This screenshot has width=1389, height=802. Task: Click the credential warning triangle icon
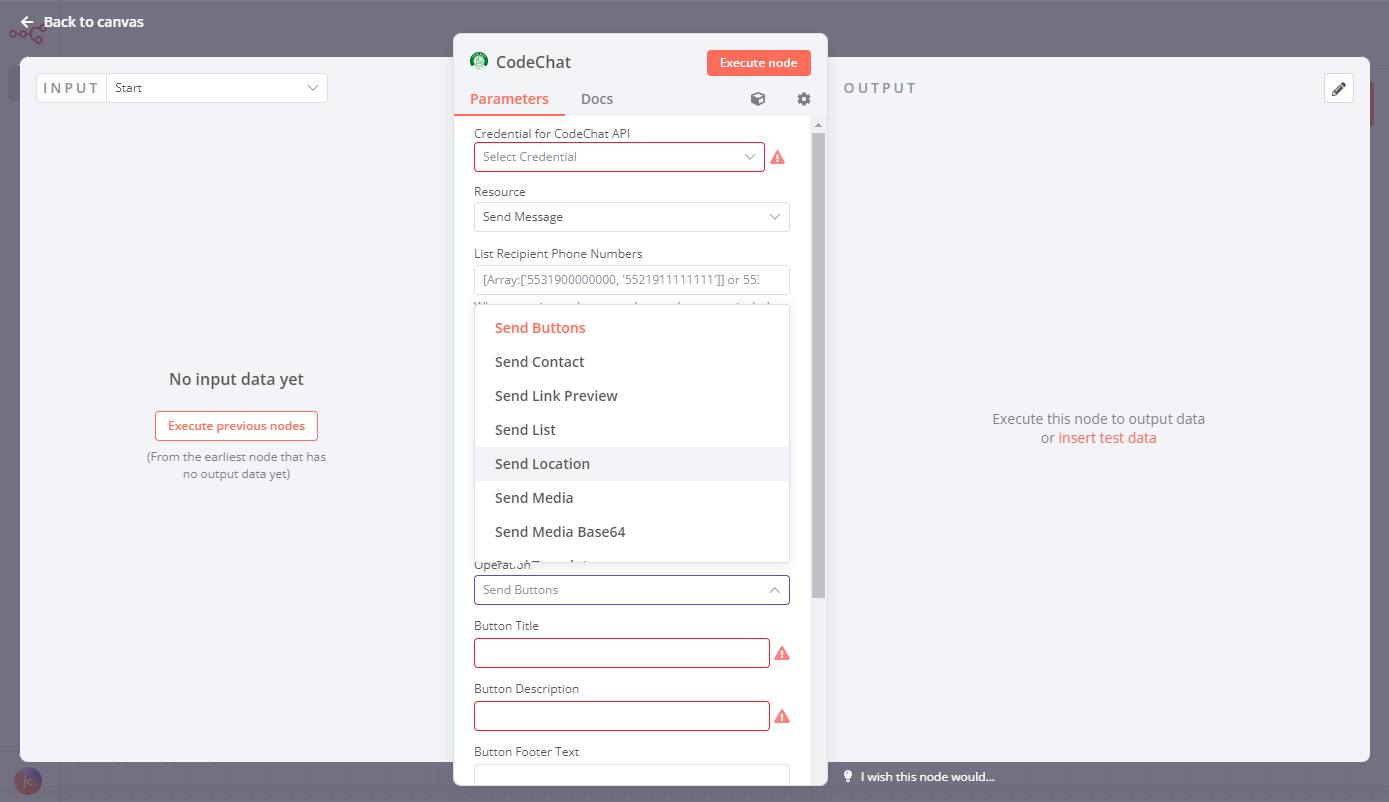pos(777,157)
